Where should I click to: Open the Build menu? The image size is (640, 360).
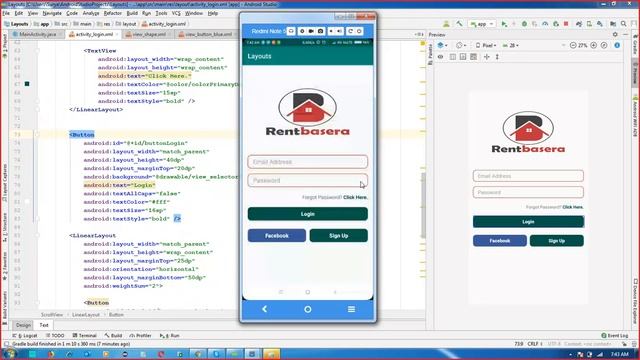[132, 13]
